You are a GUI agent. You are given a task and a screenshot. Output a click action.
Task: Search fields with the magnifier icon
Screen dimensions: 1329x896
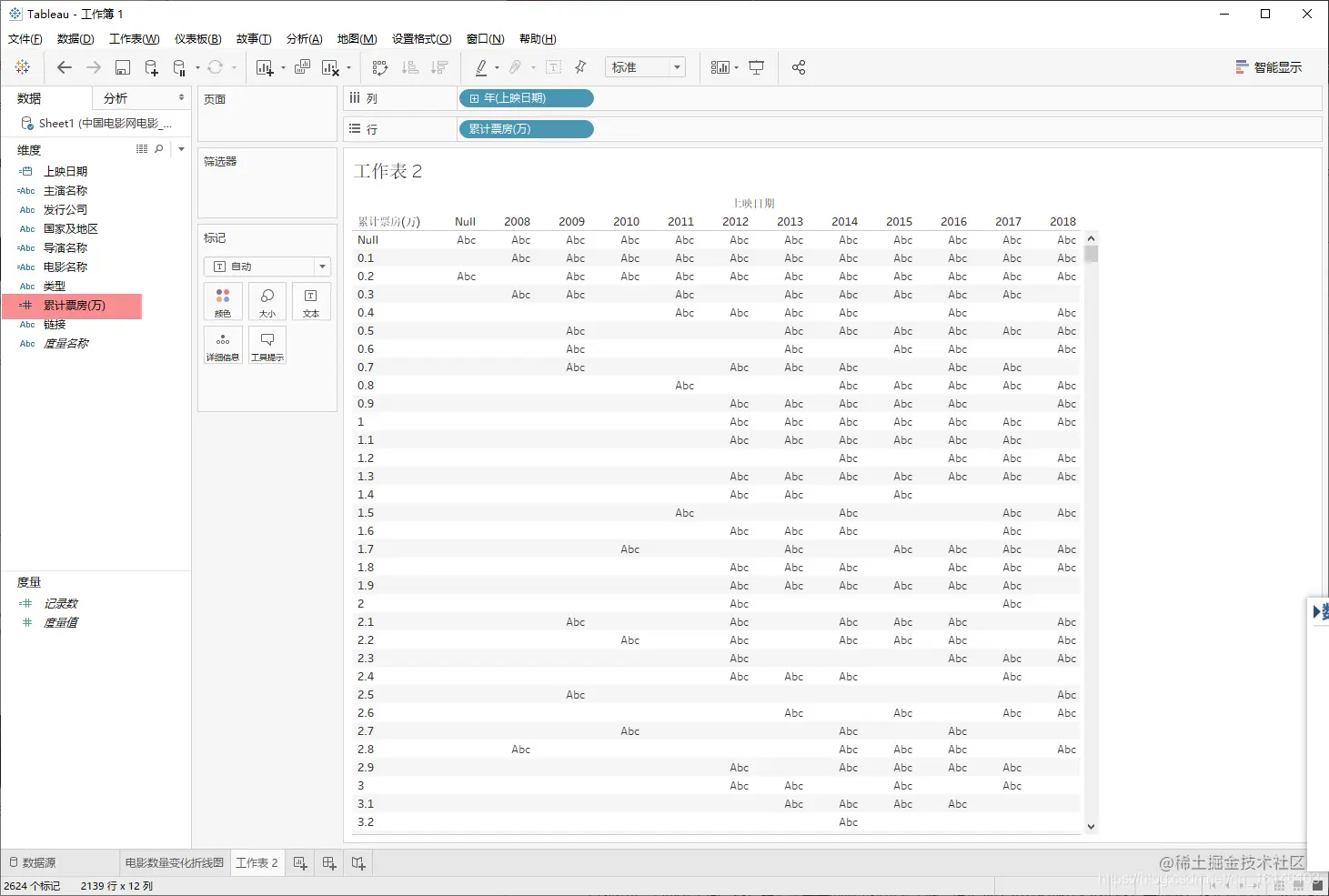(x=159, y=149)
